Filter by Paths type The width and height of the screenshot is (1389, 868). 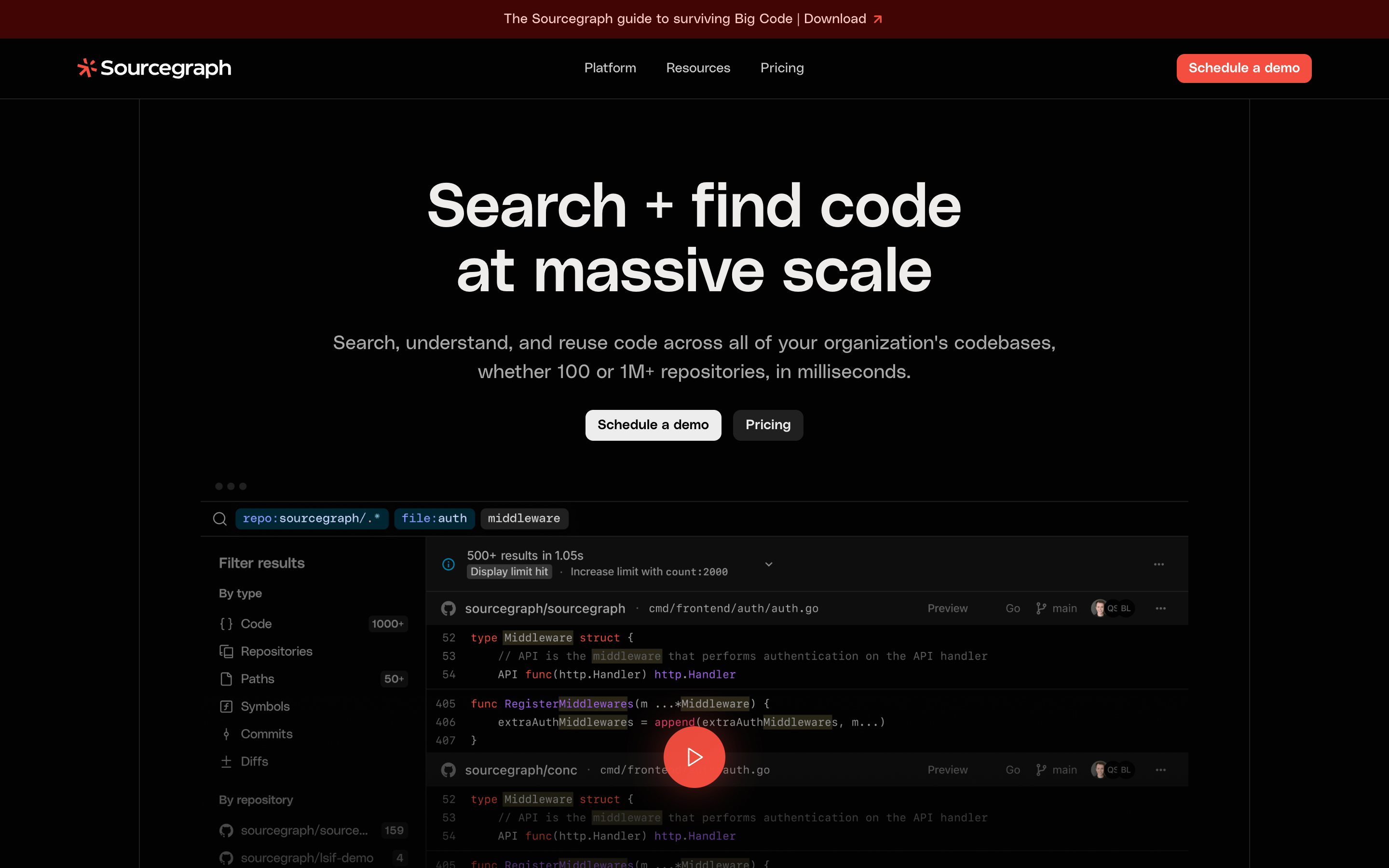(x=313, y=678)
